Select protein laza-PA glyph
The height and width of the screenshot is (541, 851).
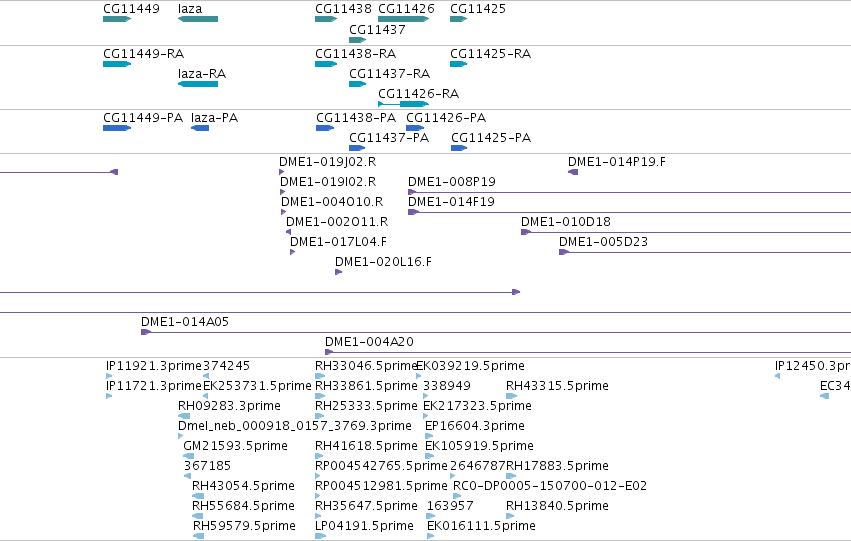(x=200, y=128)
